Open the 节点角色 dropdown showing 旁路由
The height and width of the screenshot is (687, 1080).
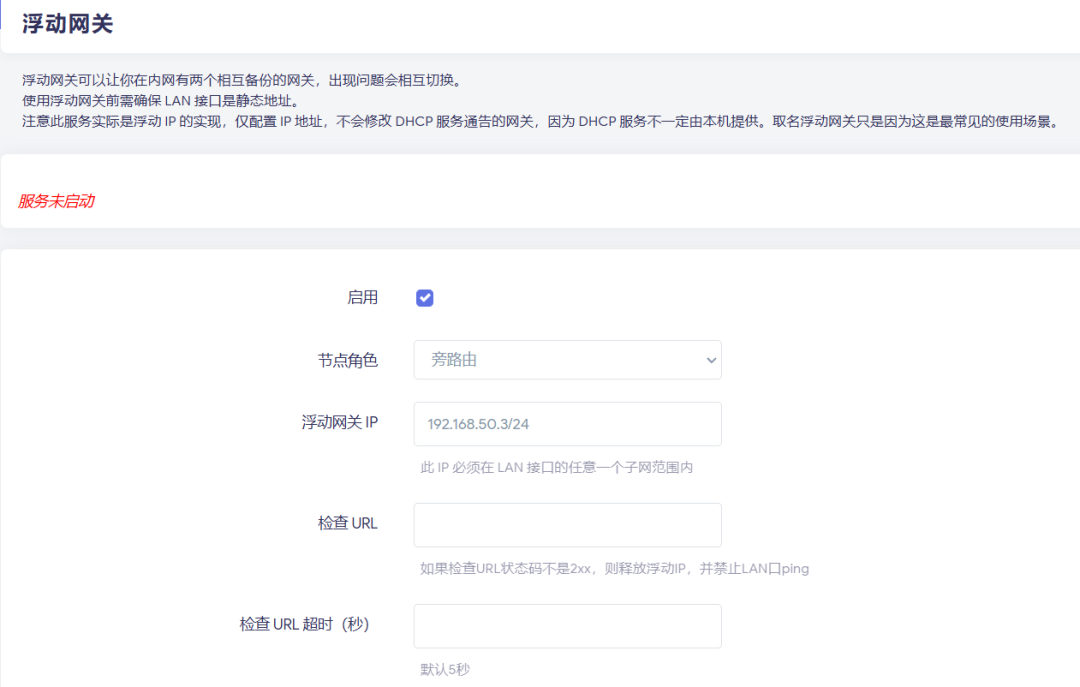pos(566,360)
